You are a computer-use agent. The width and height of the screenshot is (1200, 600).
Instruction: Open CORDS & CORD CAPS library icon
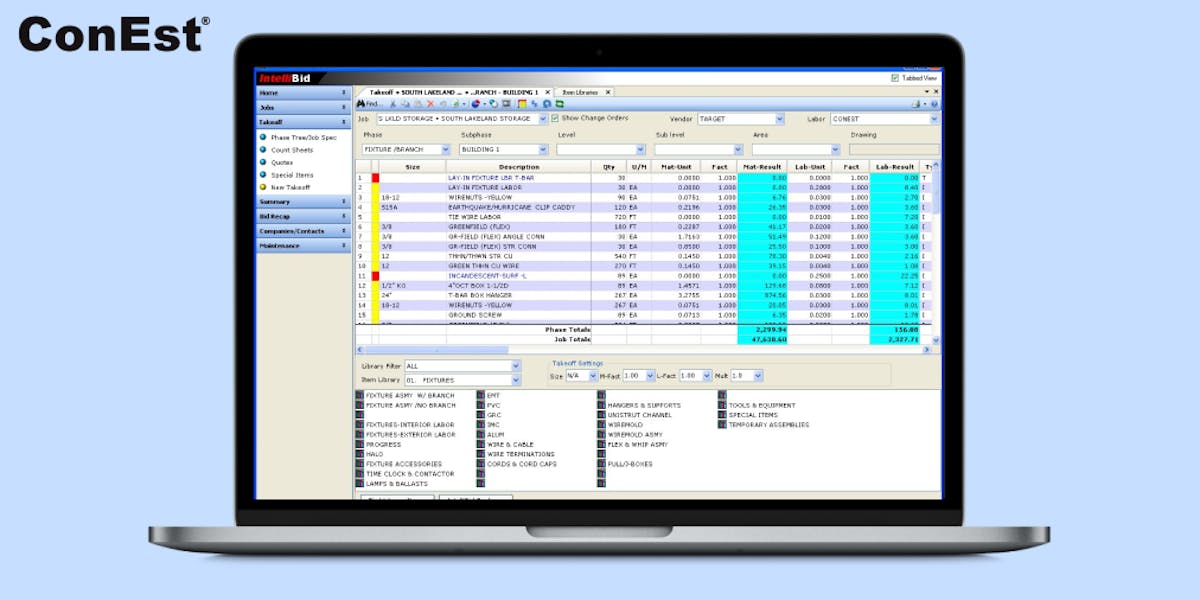coord(481,464)
